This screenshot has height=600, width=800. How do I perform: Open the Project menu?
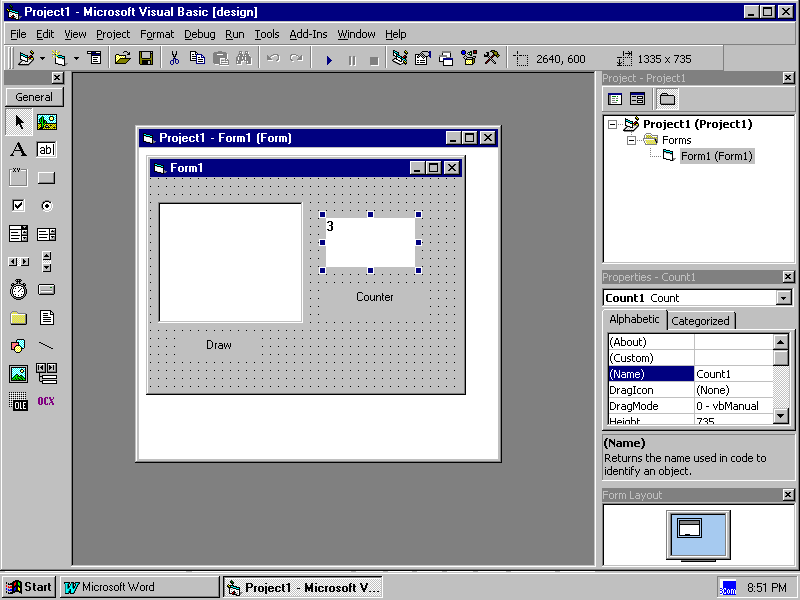pos(113,34)
